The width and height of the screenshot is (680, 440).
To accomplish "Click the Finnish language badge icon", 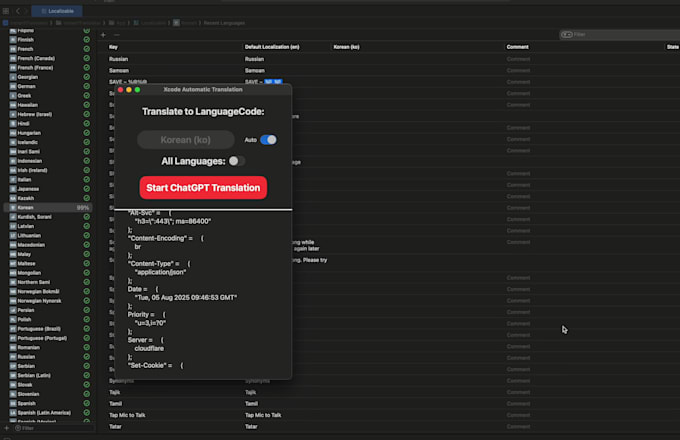I will [x=13, y=39].
